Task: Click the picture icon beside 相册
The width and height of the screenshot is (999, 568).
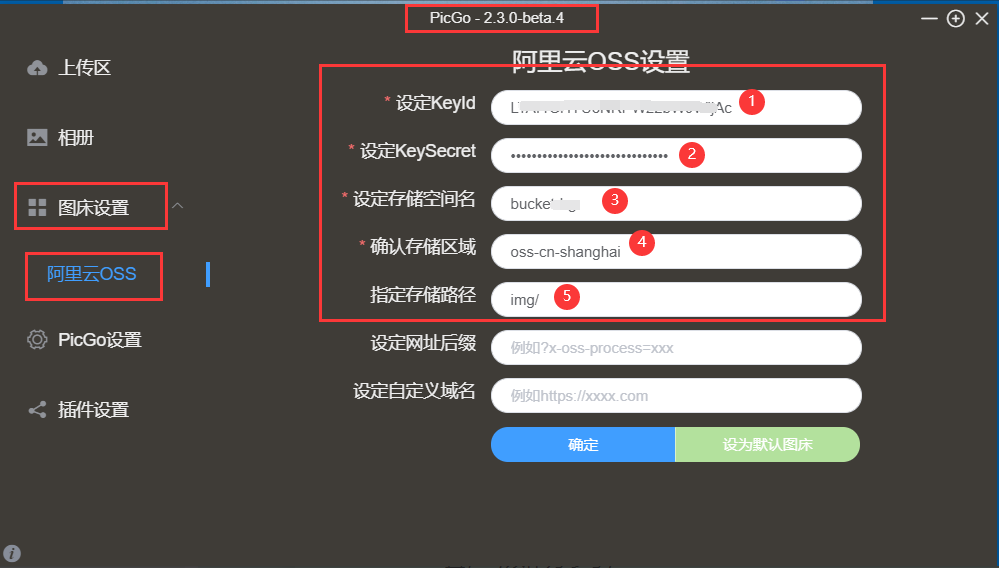Action: click(x=37, y=138)
